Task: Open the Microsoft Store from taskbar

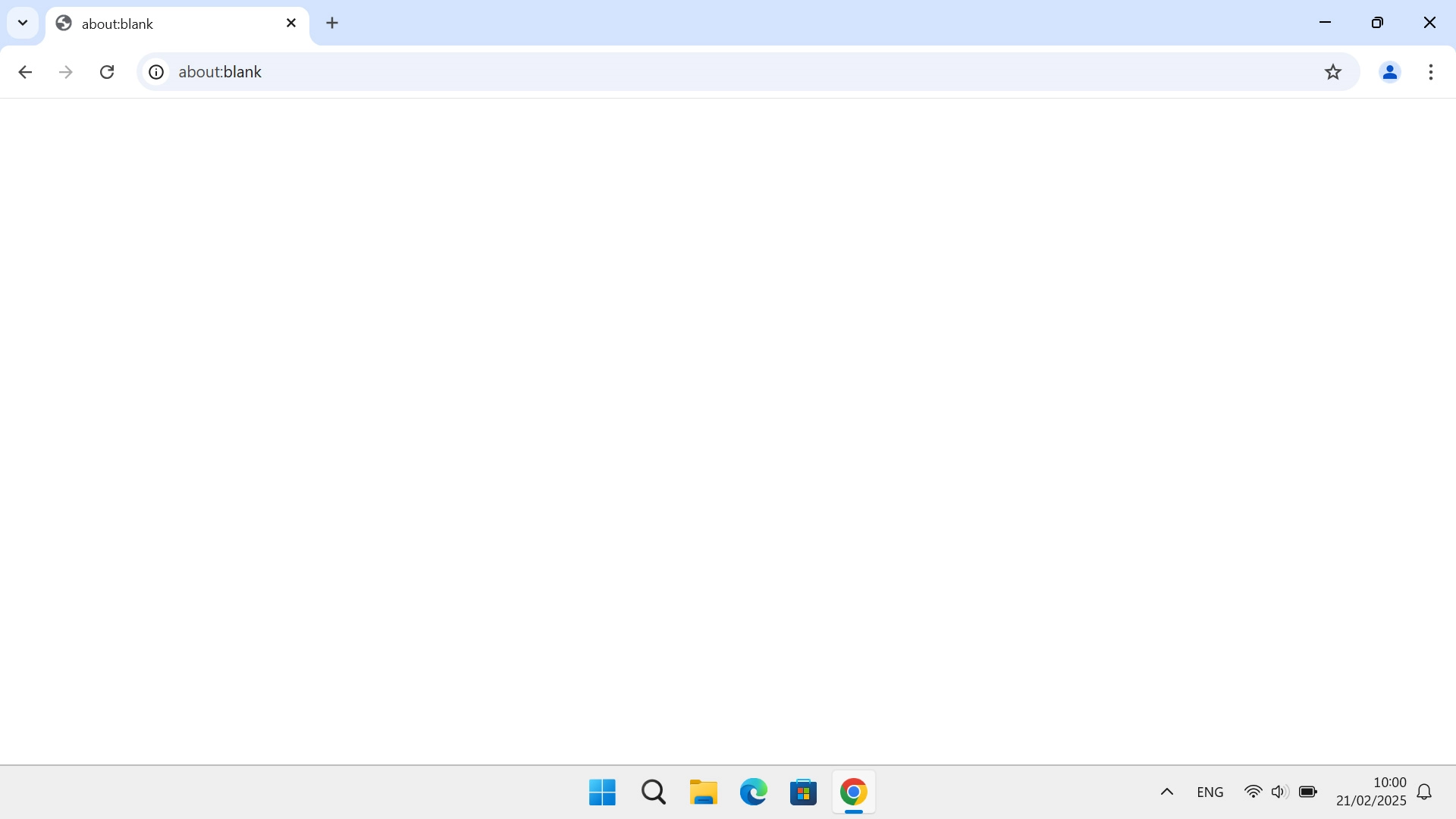Action: (x=804, y=792)
